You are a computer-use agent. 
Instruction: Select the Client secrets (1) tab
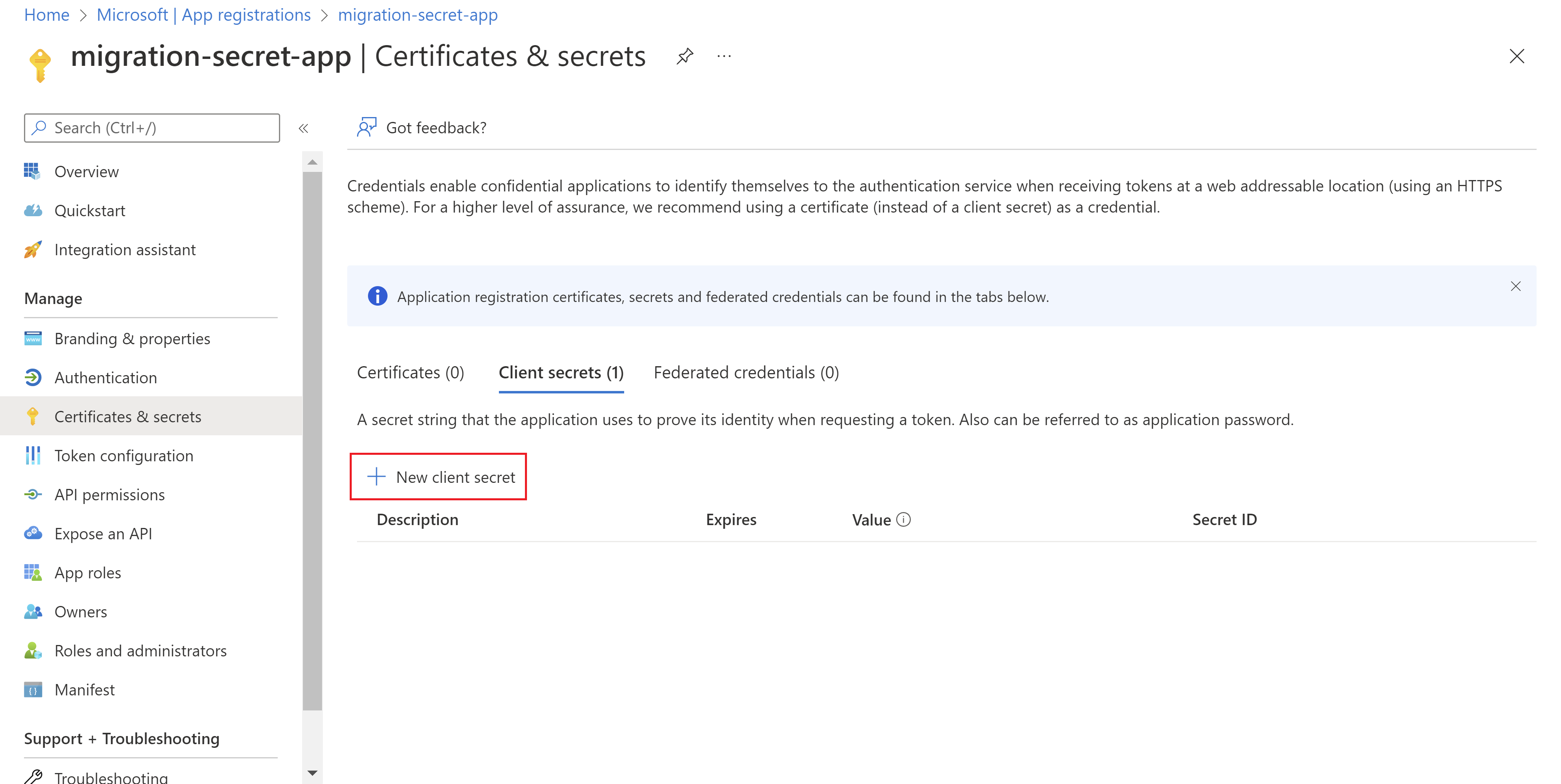(561, 373)
